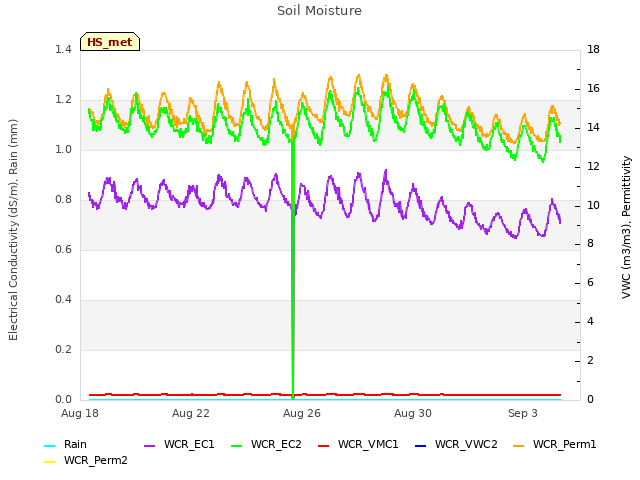Screen dimensions: 640x480
Task: Click the 4 right axis value
Action: [x=590, y=322]
